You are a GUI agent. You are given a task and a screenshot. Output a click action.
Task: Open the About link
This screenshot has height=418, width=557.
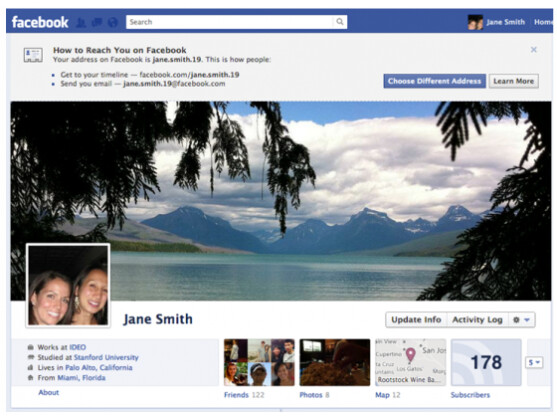pos(49,392)
